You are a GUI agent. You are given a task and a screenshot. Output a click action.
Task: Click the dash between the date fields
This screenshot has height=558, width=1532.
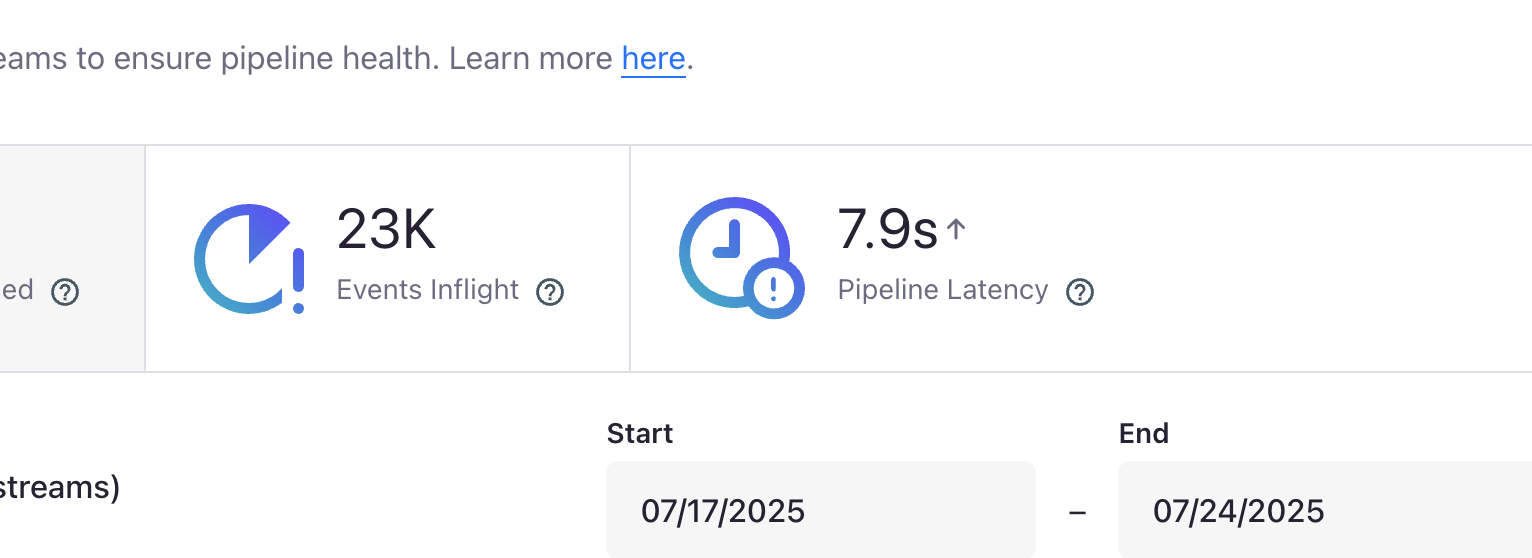tap(1077, 513)
